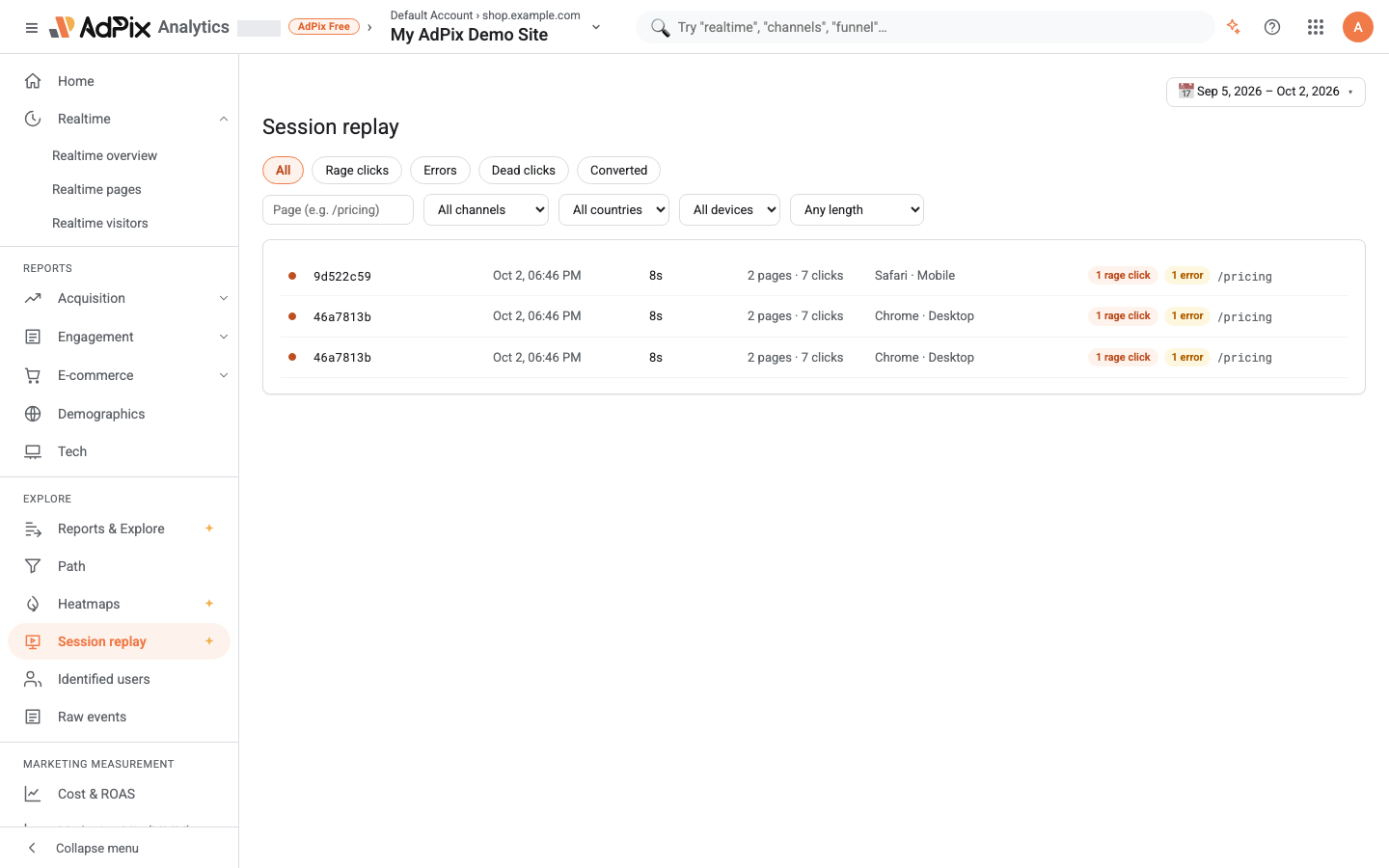Open the help question mark icon

click(1272, 27)
